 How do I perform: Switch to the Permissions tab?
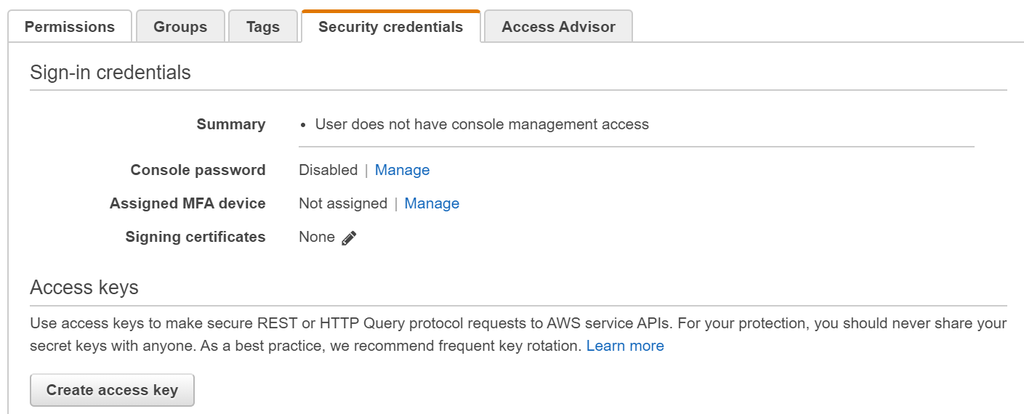click(x=69, y=27)
